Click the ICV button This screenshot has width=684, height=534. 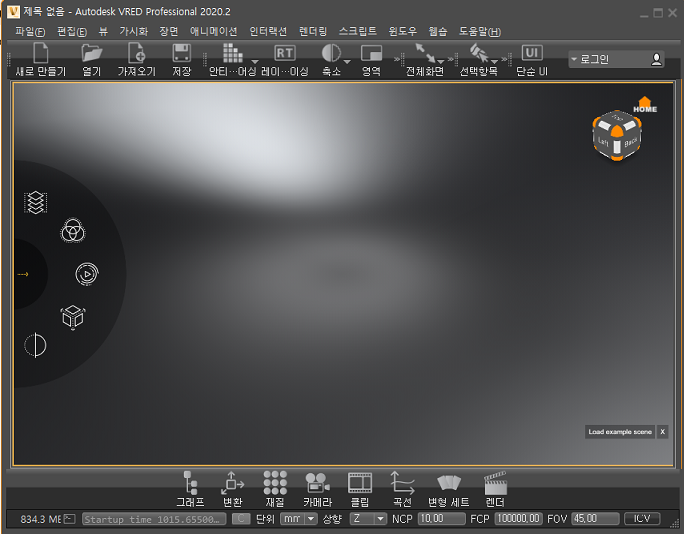click(642, 519)
